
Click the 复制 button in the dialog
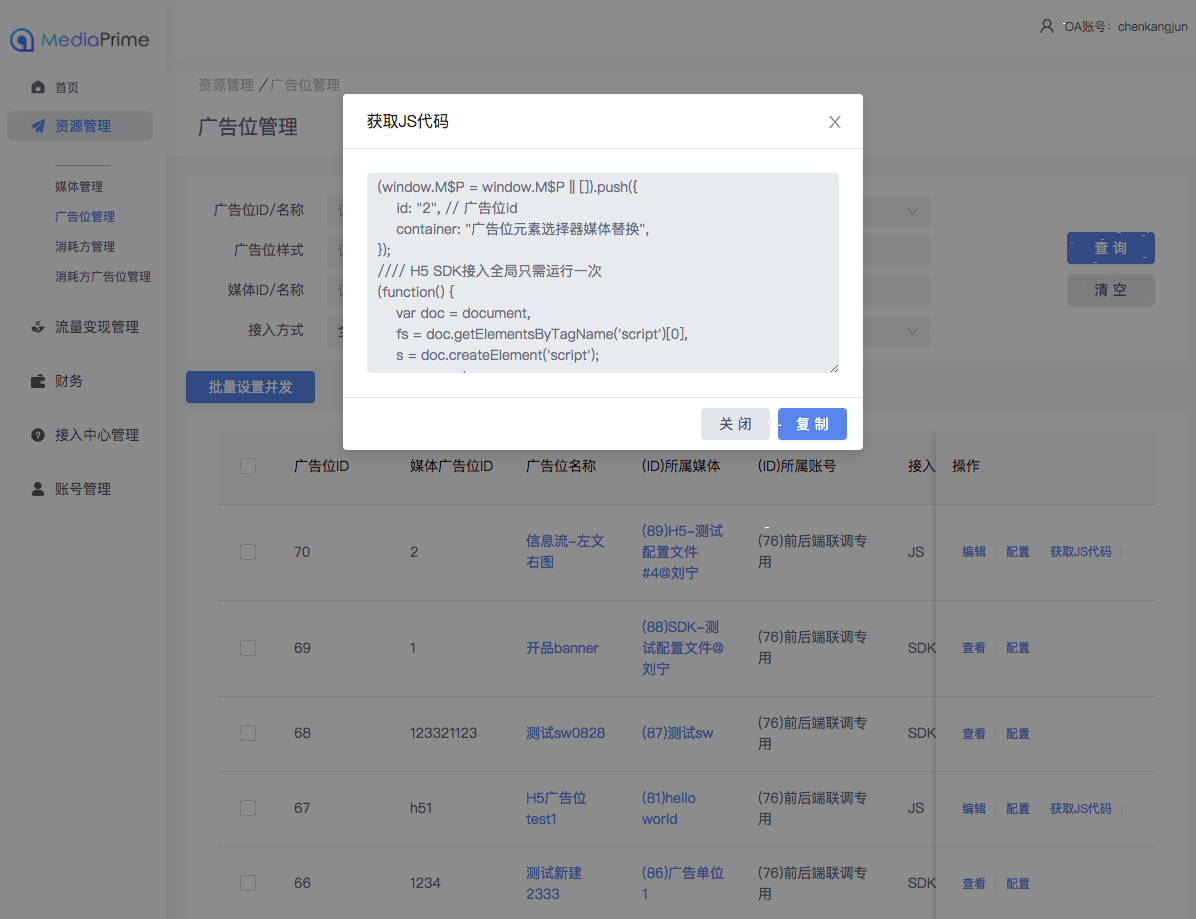812,424
